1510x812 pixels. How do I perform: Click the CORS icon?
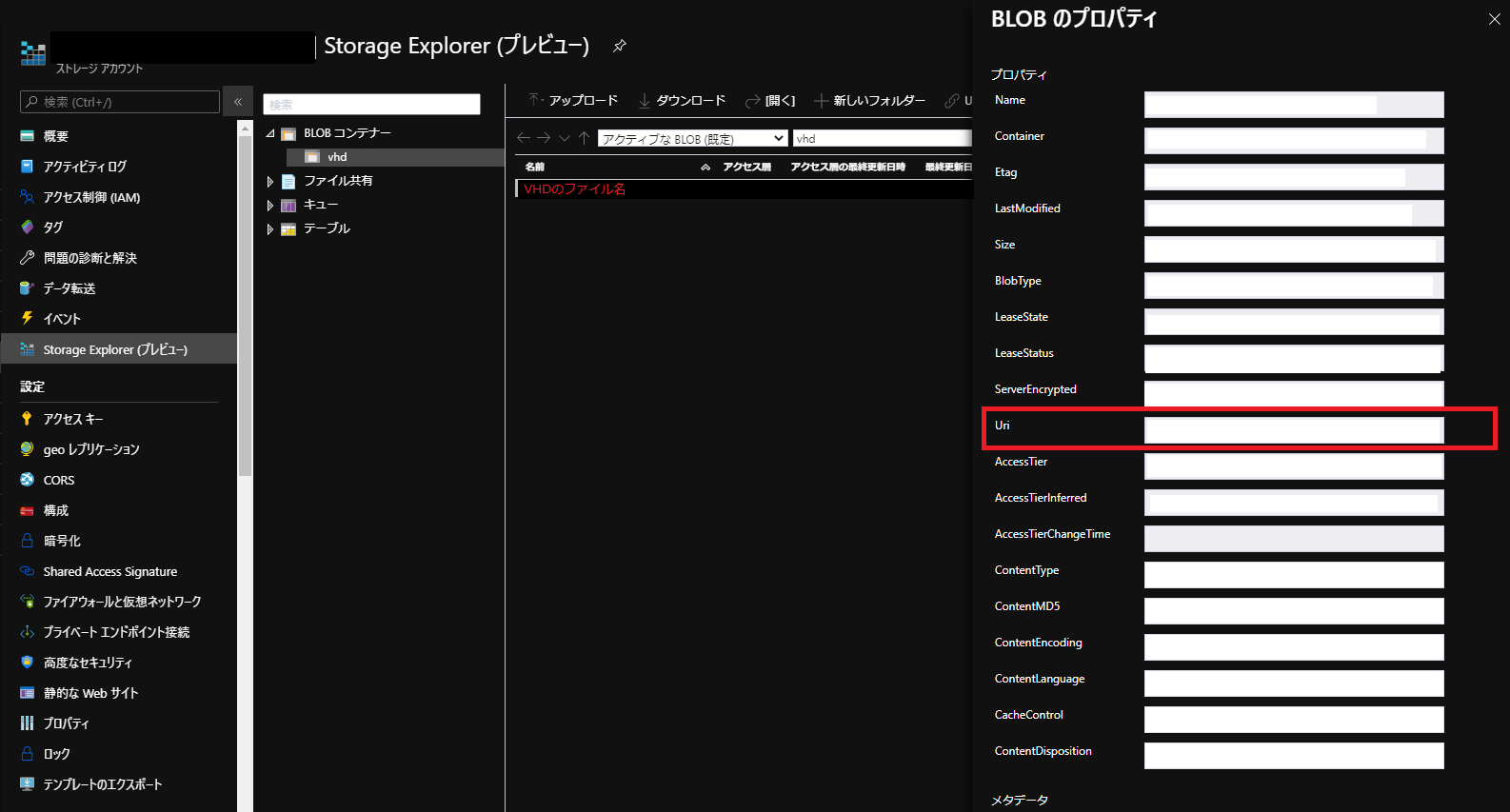(27, 480)
